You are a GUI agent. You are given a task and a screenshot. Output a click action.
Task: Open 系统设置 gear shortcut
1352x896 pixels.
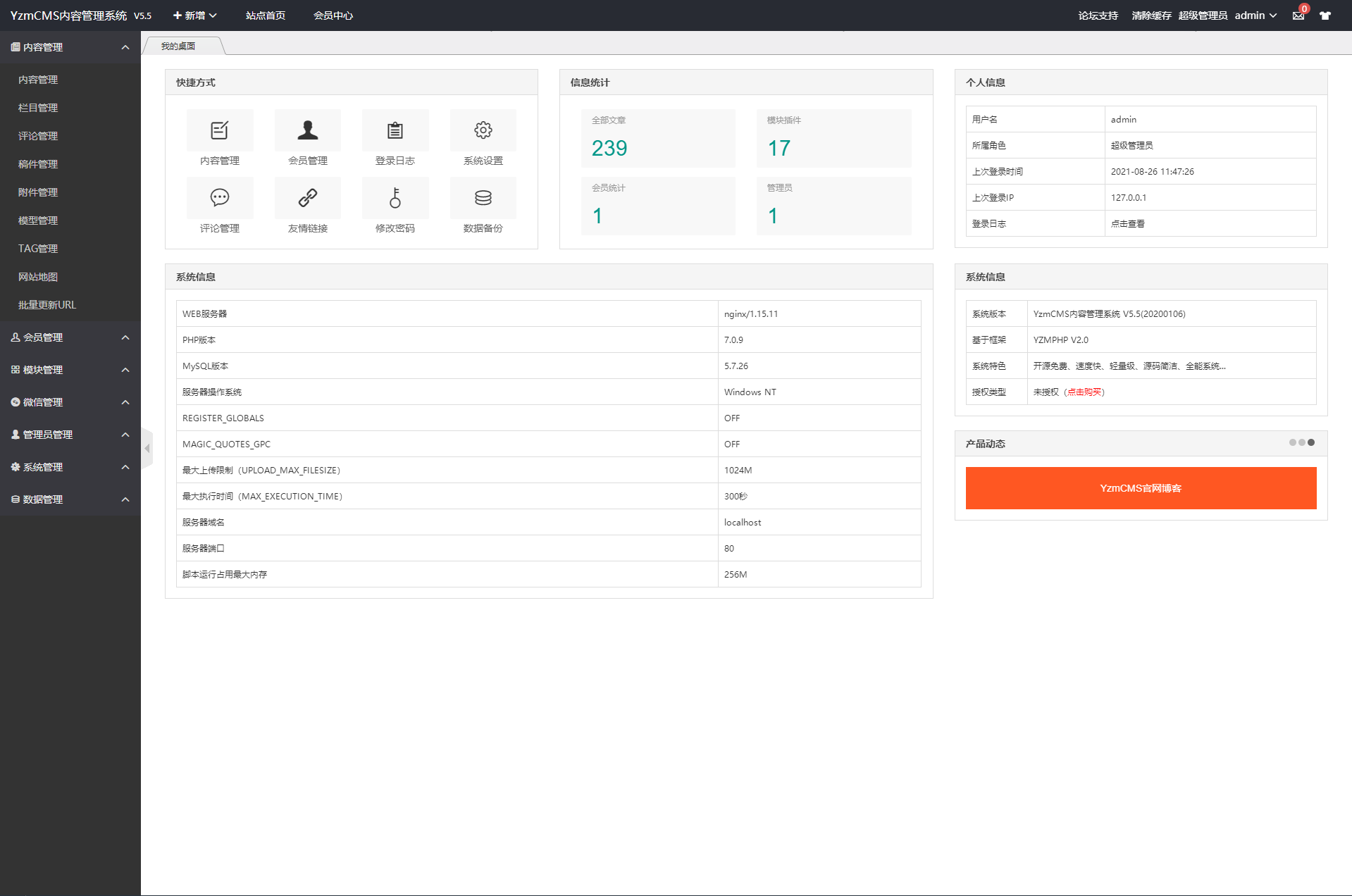pos(483,130)
